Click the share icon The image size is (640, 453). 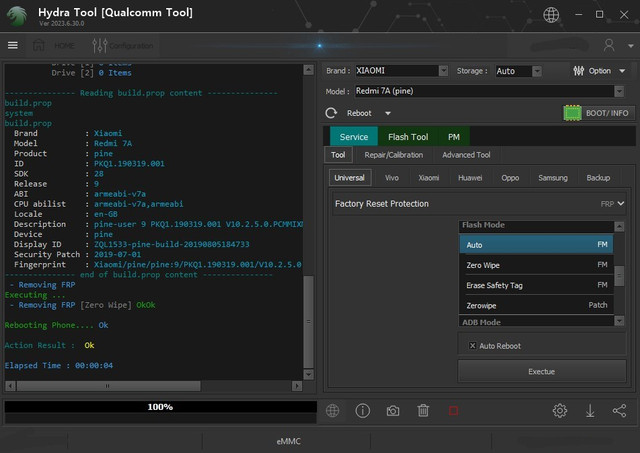(619, 411)
